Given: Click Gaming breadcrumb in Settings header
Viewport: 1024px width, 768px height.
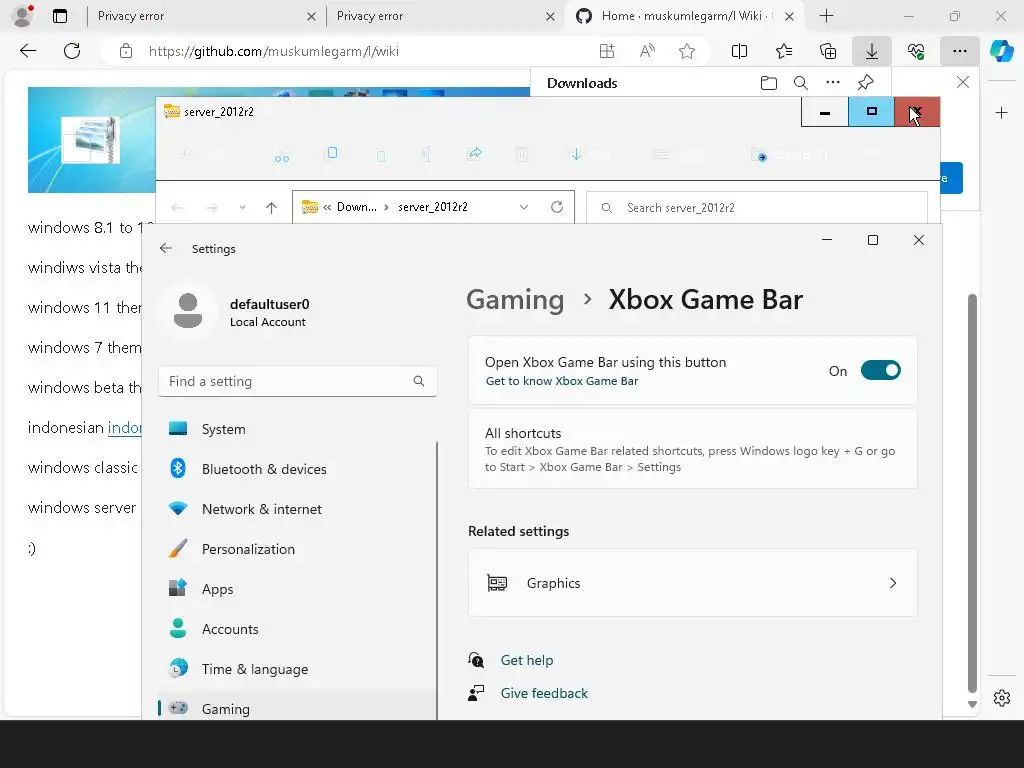Looking at the screenshot, I should (515, 300).
